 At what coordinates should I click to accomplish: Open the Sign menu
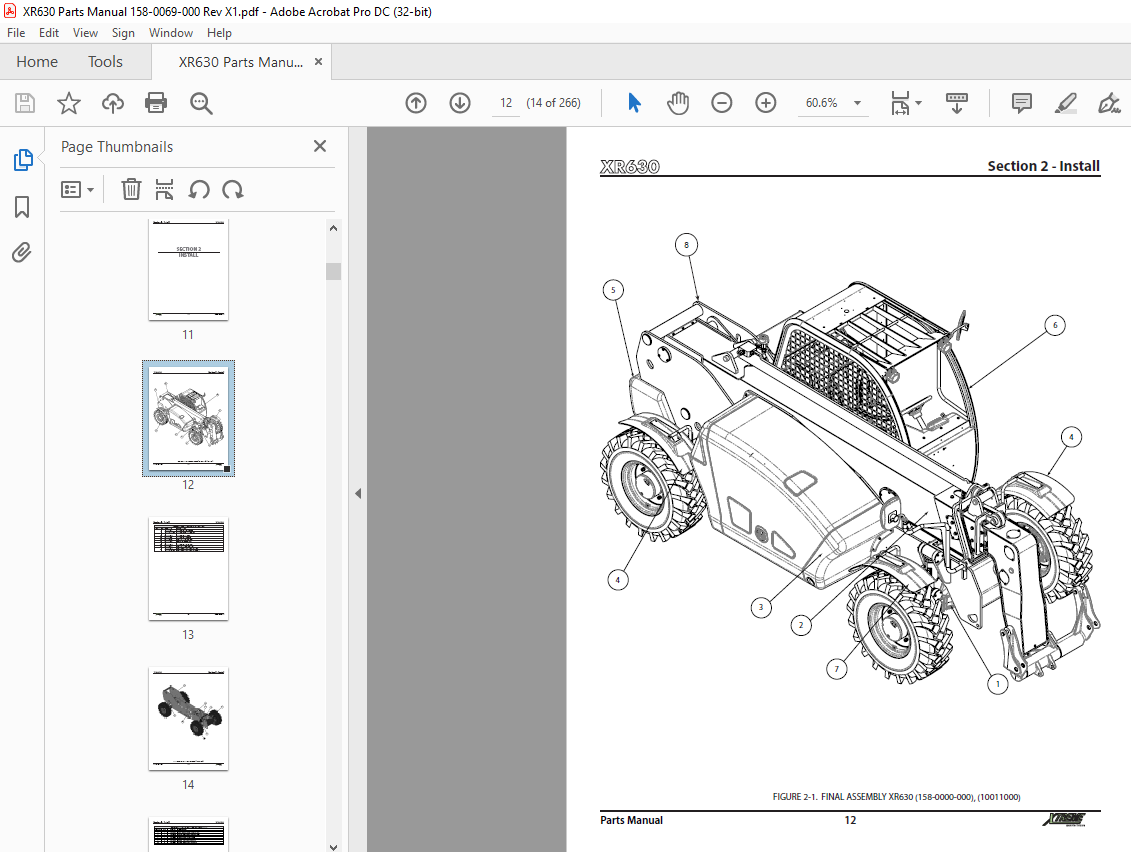coord(123,32)
